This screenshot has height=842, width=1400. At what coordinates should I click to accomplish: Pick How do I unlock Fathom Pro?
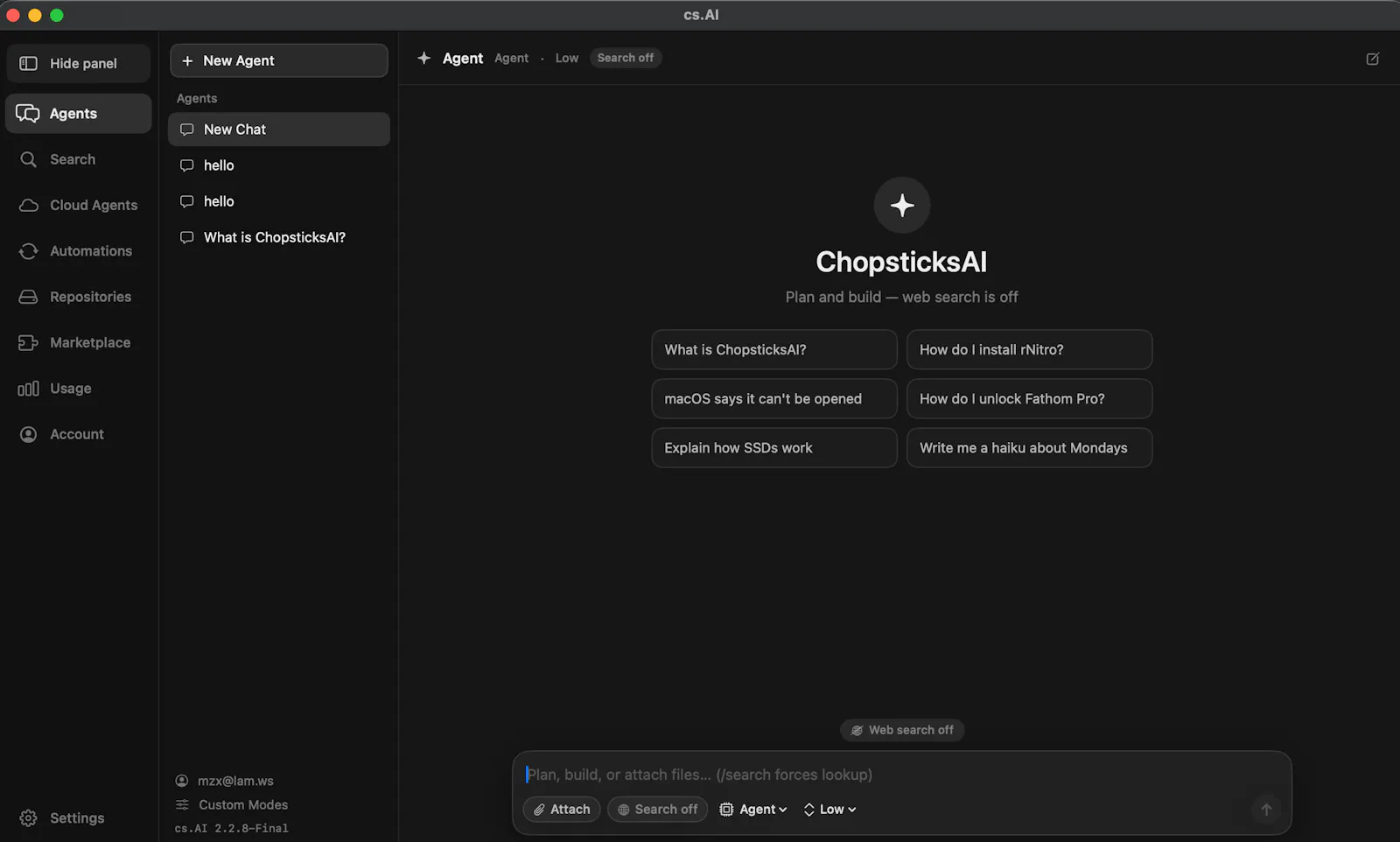(1029, 398)
